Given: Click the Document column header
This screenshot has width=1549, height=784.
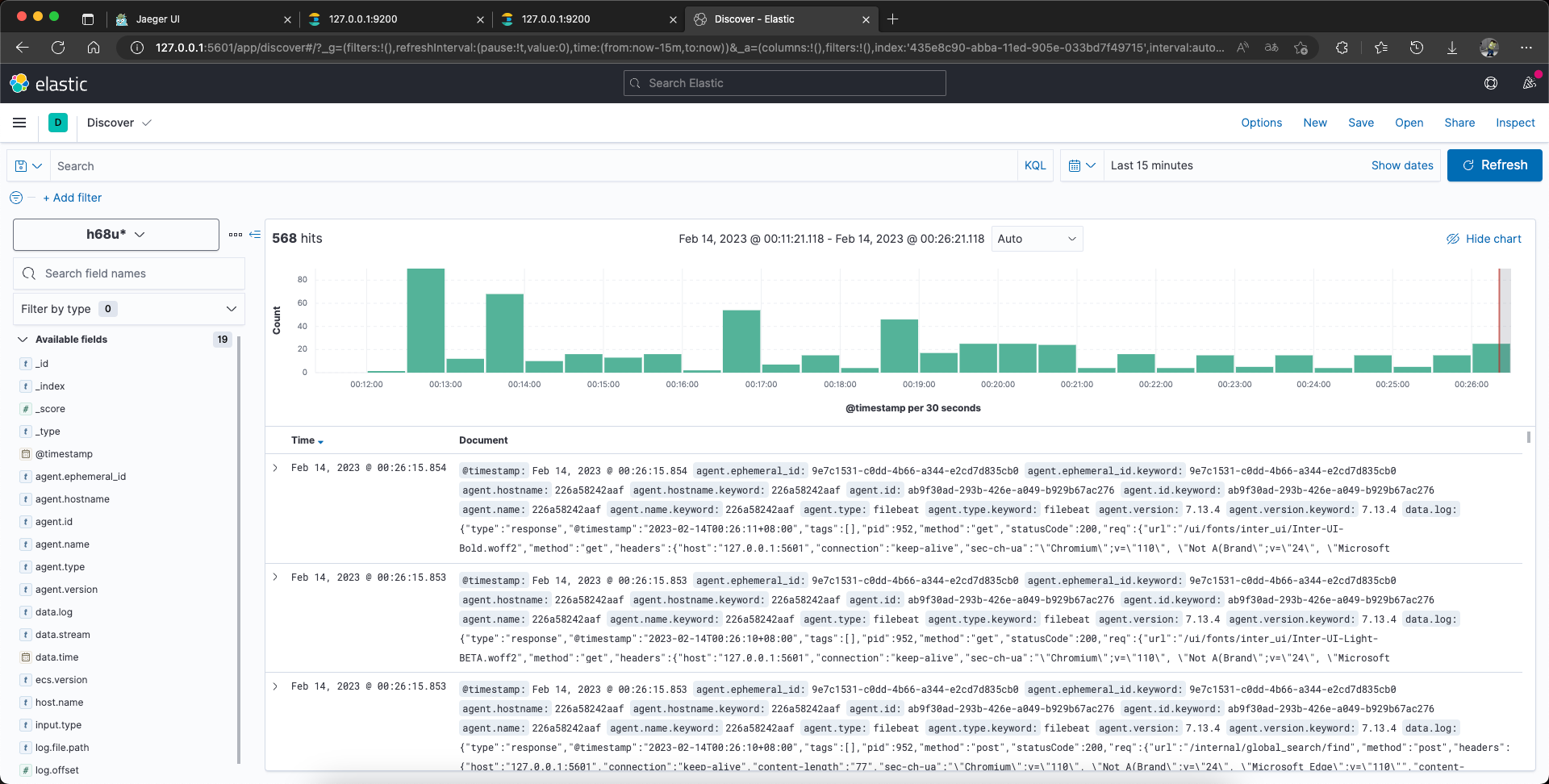Looking at the screenshot, I should (x=483, y=440).
